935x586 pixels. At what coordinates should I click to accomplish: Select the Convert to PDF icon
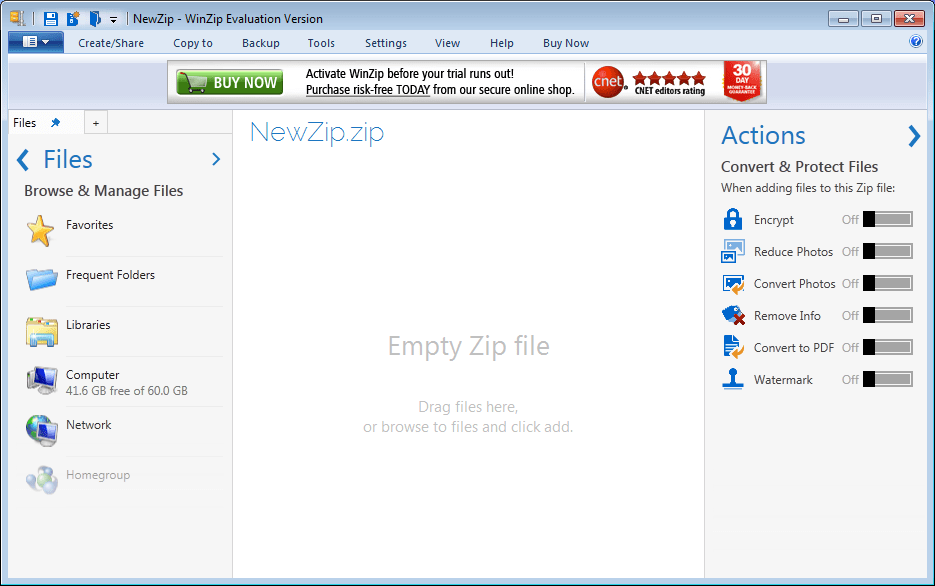tap(733, 347)
